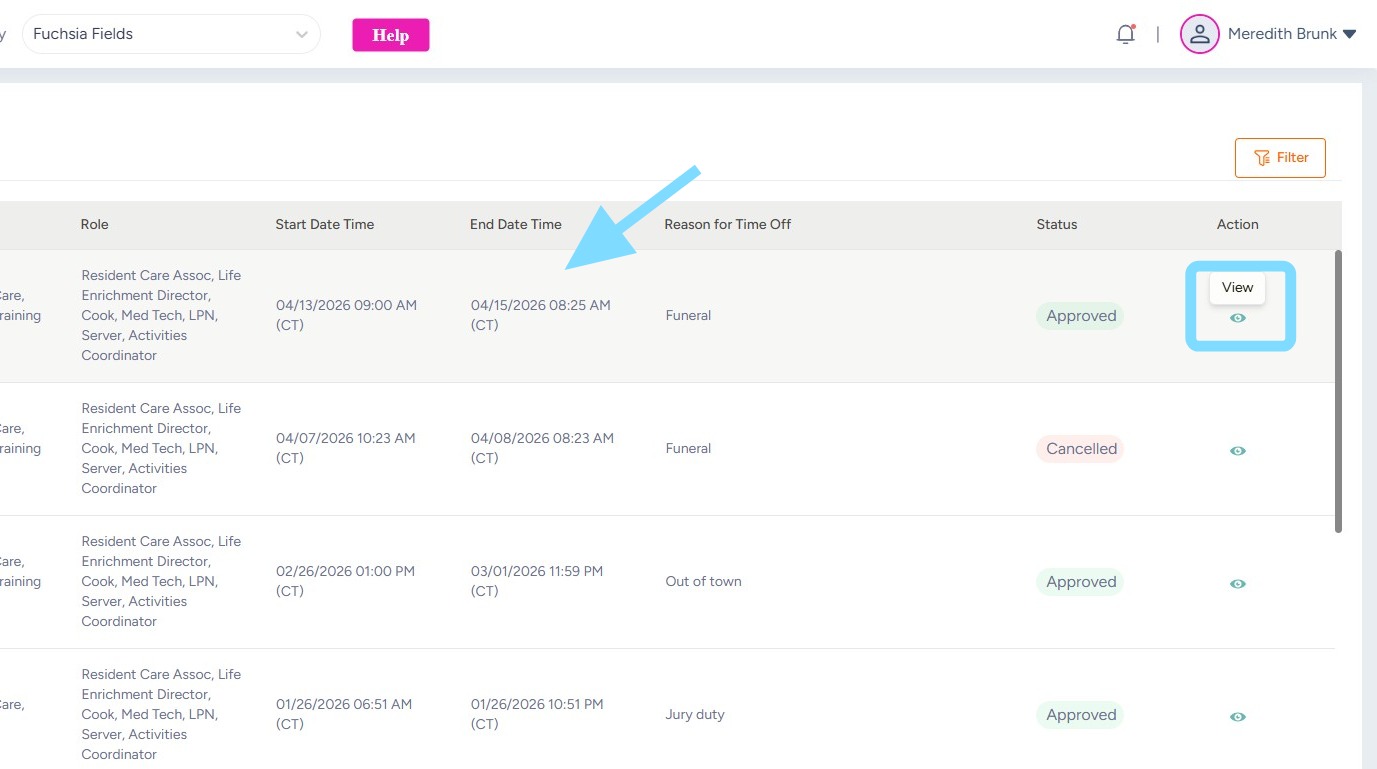The image size is (1377, 769).
Task: Open the Filter options
Action: click(x=1280, y=158)
